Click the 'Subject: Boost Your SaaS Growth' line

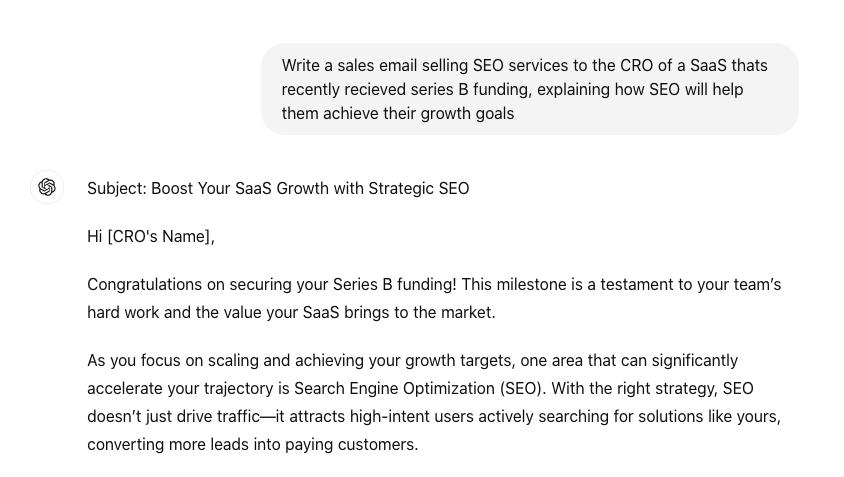(x=278, y=188)
